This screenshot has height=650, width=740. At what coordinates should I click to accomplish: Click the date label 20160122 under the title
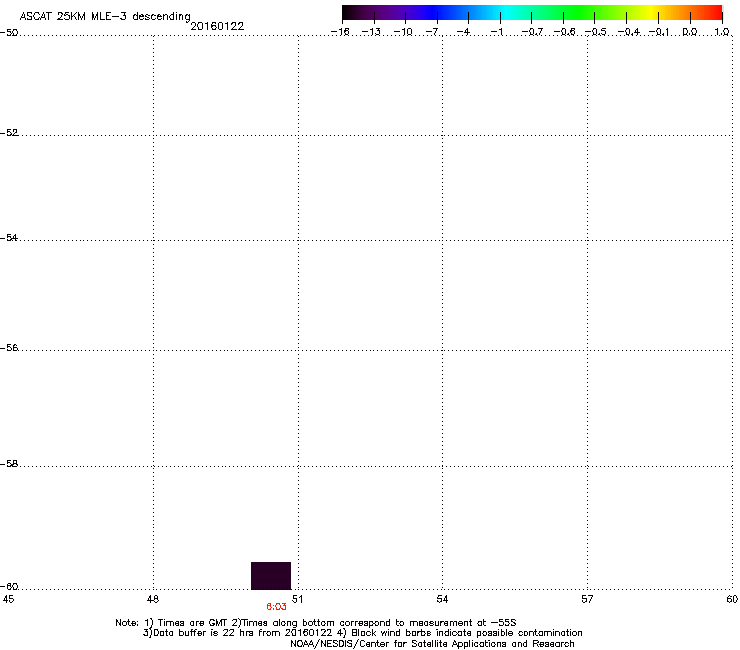pos(217,26)
